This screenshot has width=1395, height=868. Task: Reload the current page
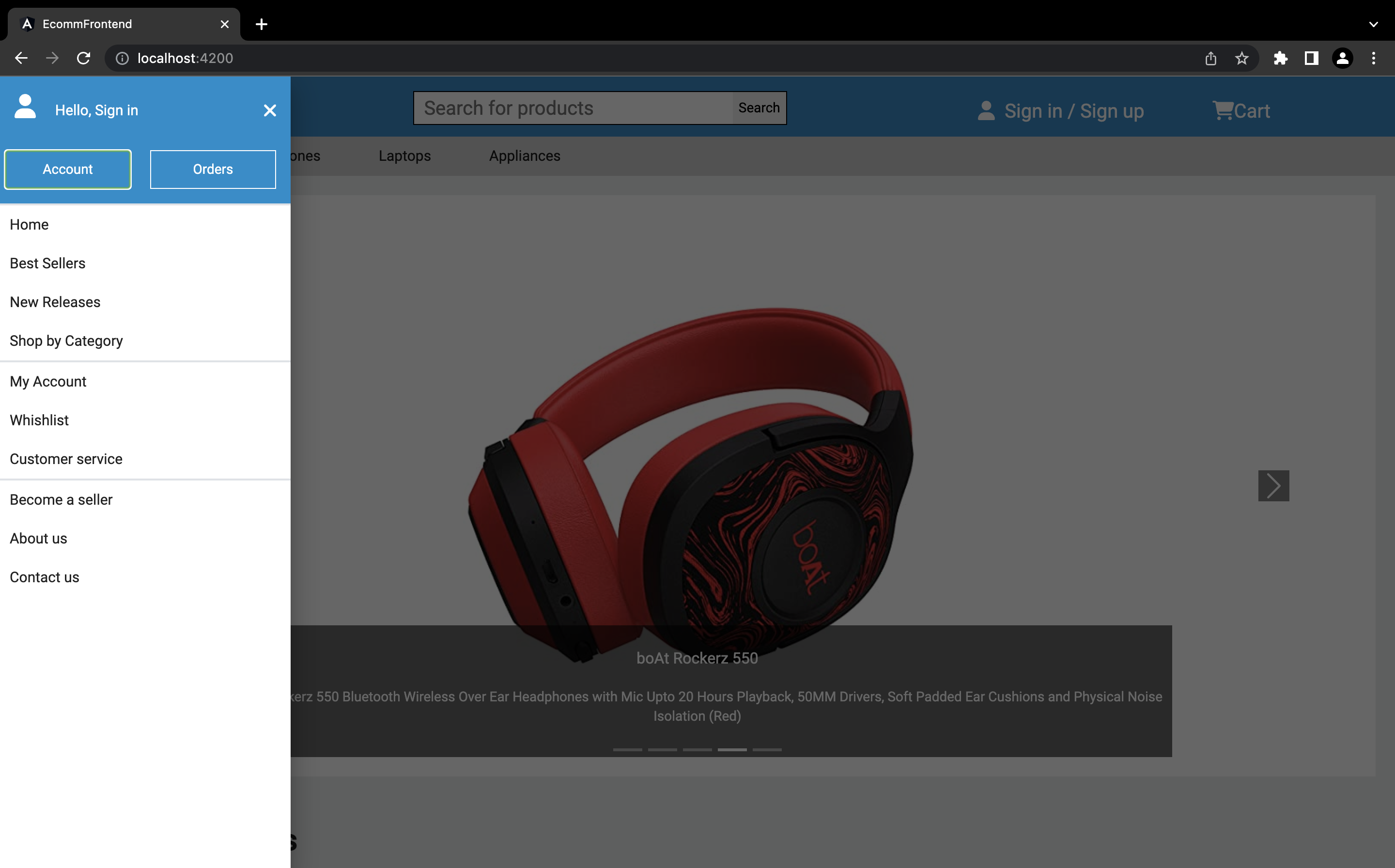[x=83, y=58]
